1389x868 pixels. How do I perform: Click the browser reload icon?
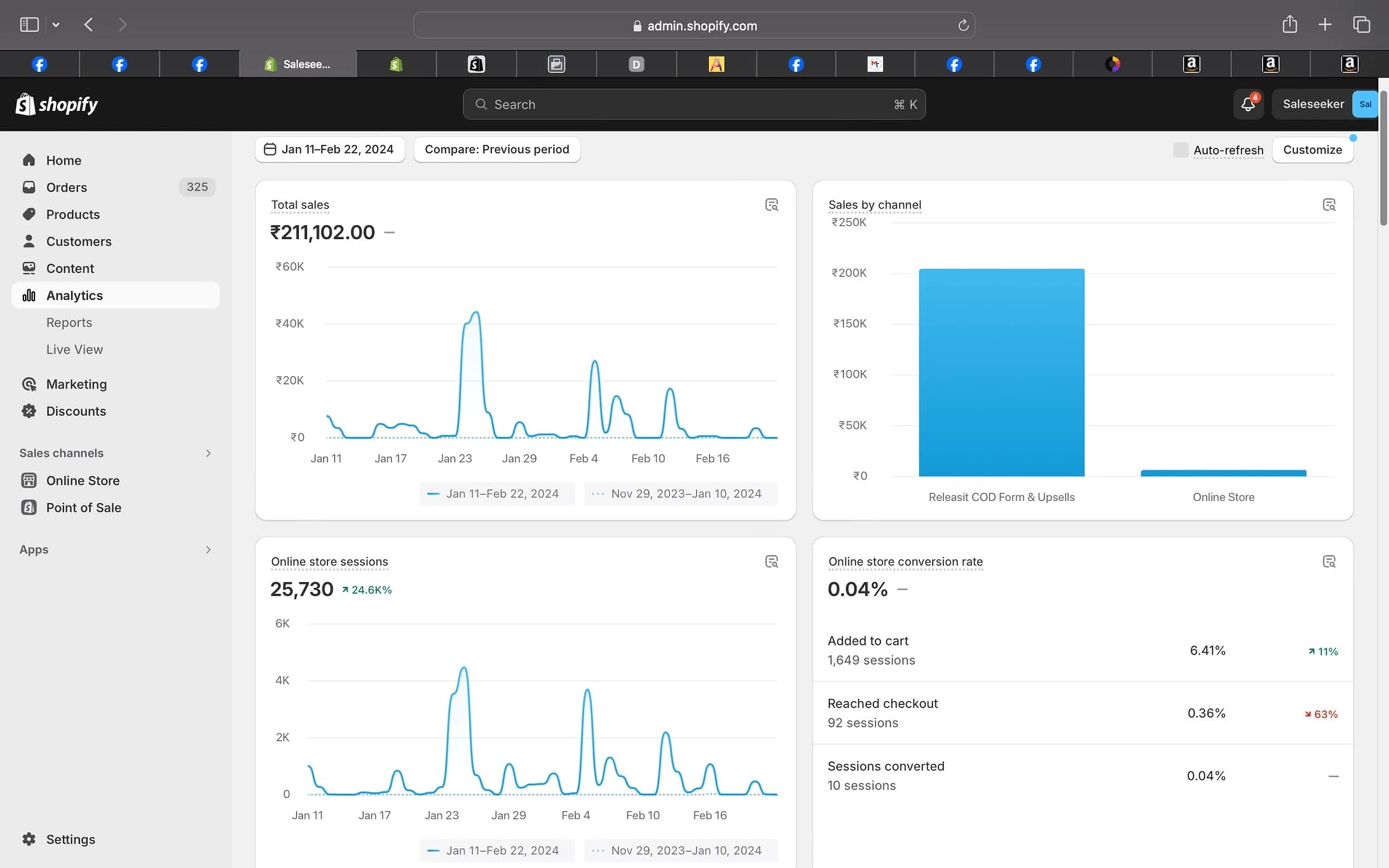(963, 25)
